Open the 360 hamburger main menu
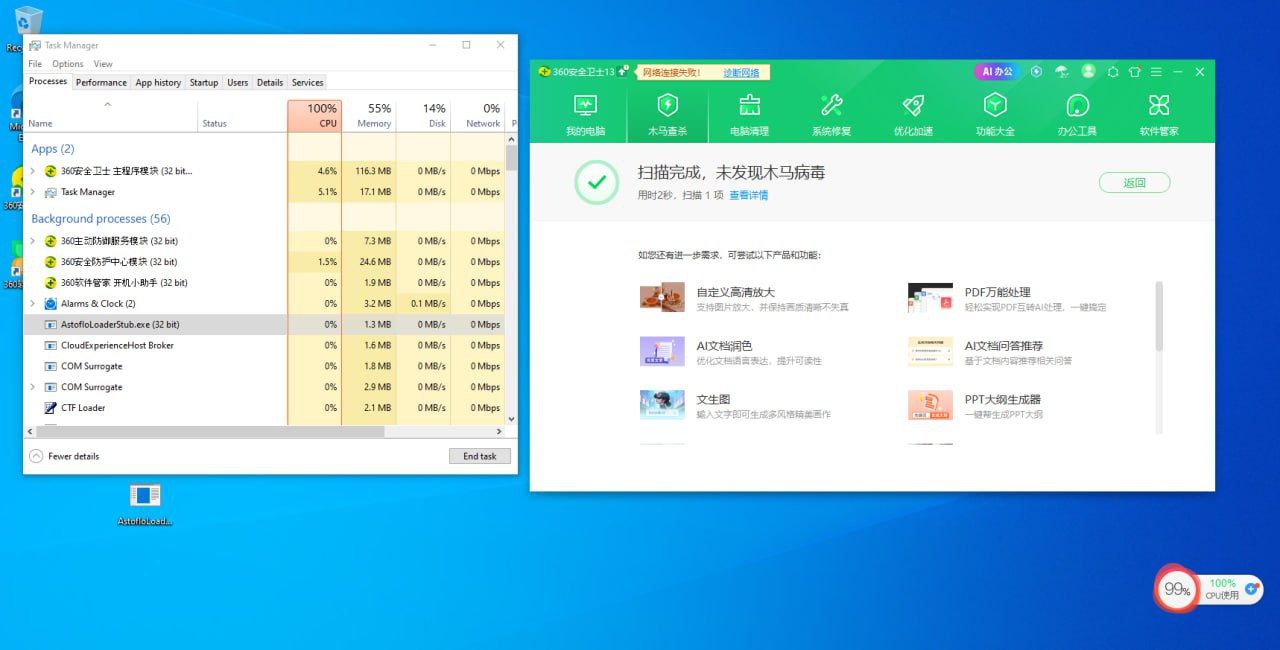1280x650 pixels. tap(1157, 72)
